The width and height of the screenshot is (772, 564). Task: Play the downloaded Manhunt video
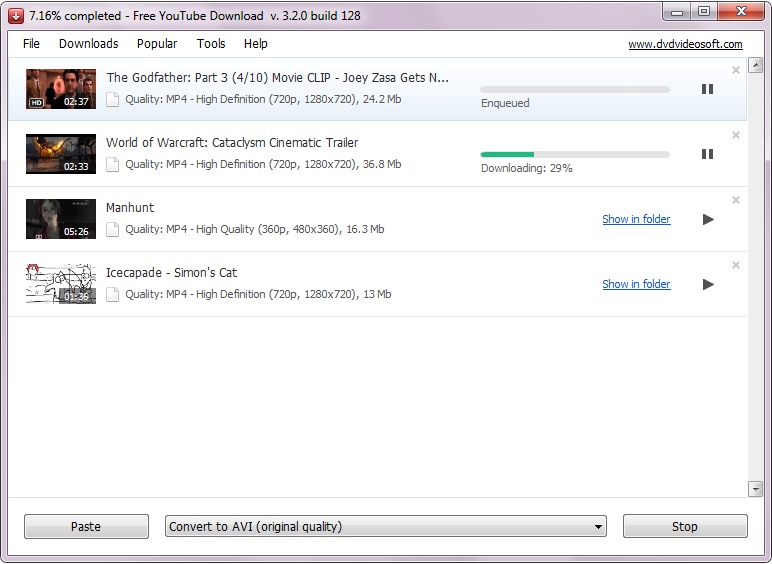(x=708, y=219)
